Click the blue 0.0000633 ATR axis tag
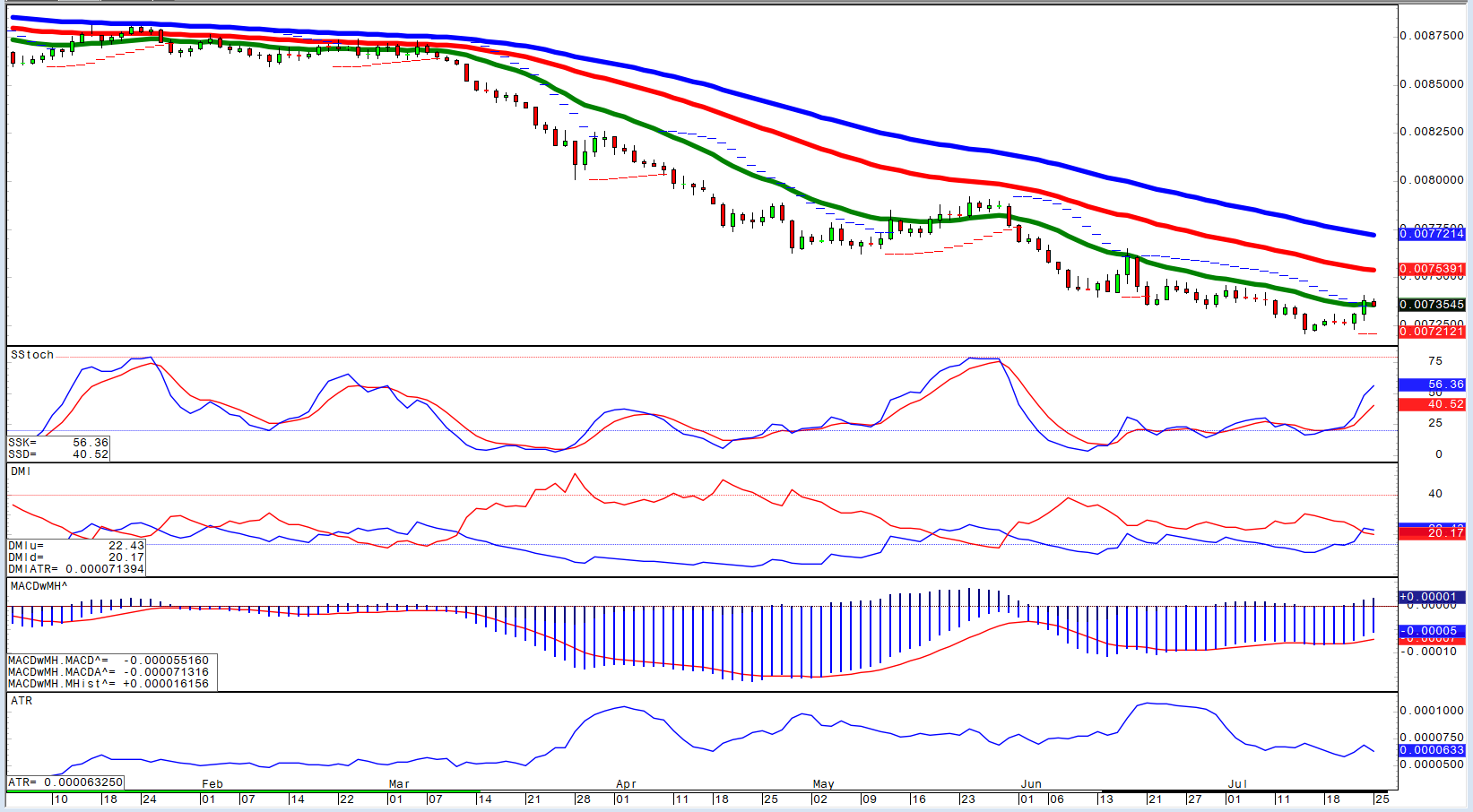1473x812 pixels. pyautogui.click(x=1432, y=750)
